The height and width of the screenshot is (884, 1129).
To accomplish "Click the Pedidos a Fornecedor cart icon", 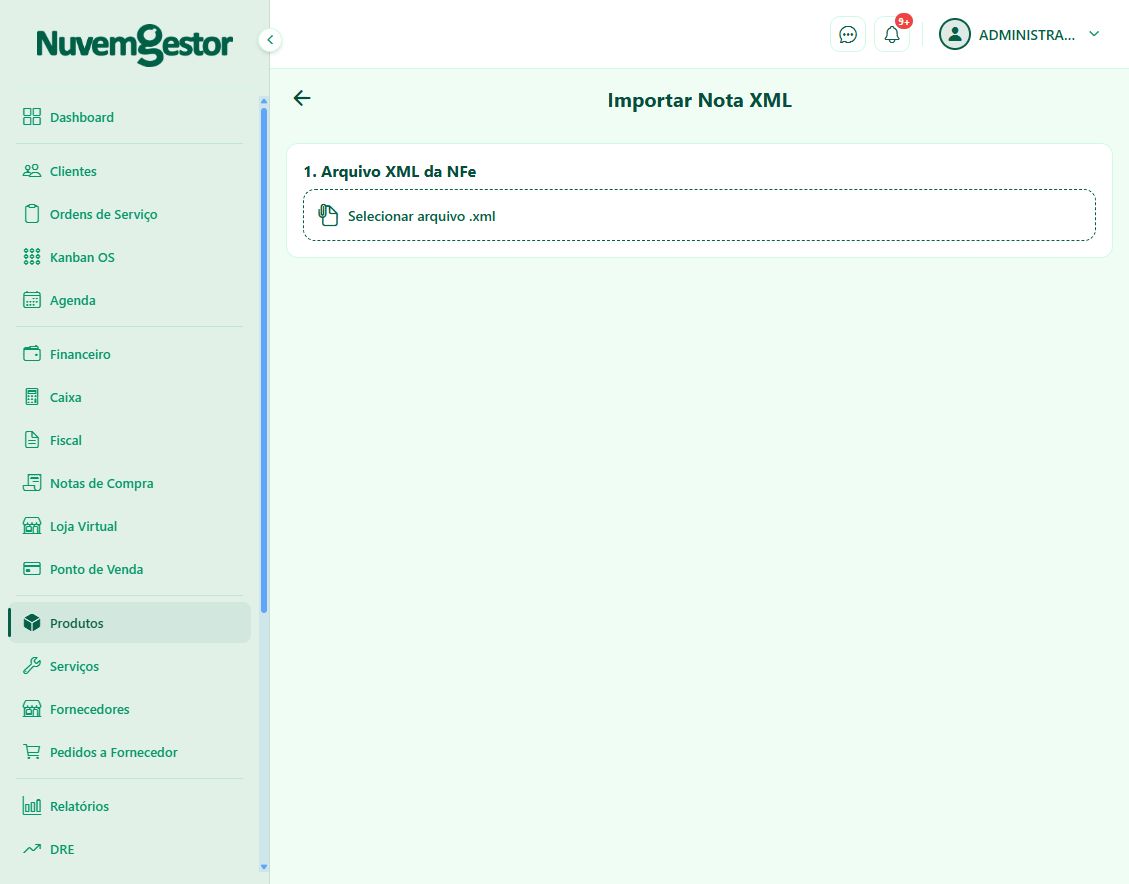I will point(32,752).
